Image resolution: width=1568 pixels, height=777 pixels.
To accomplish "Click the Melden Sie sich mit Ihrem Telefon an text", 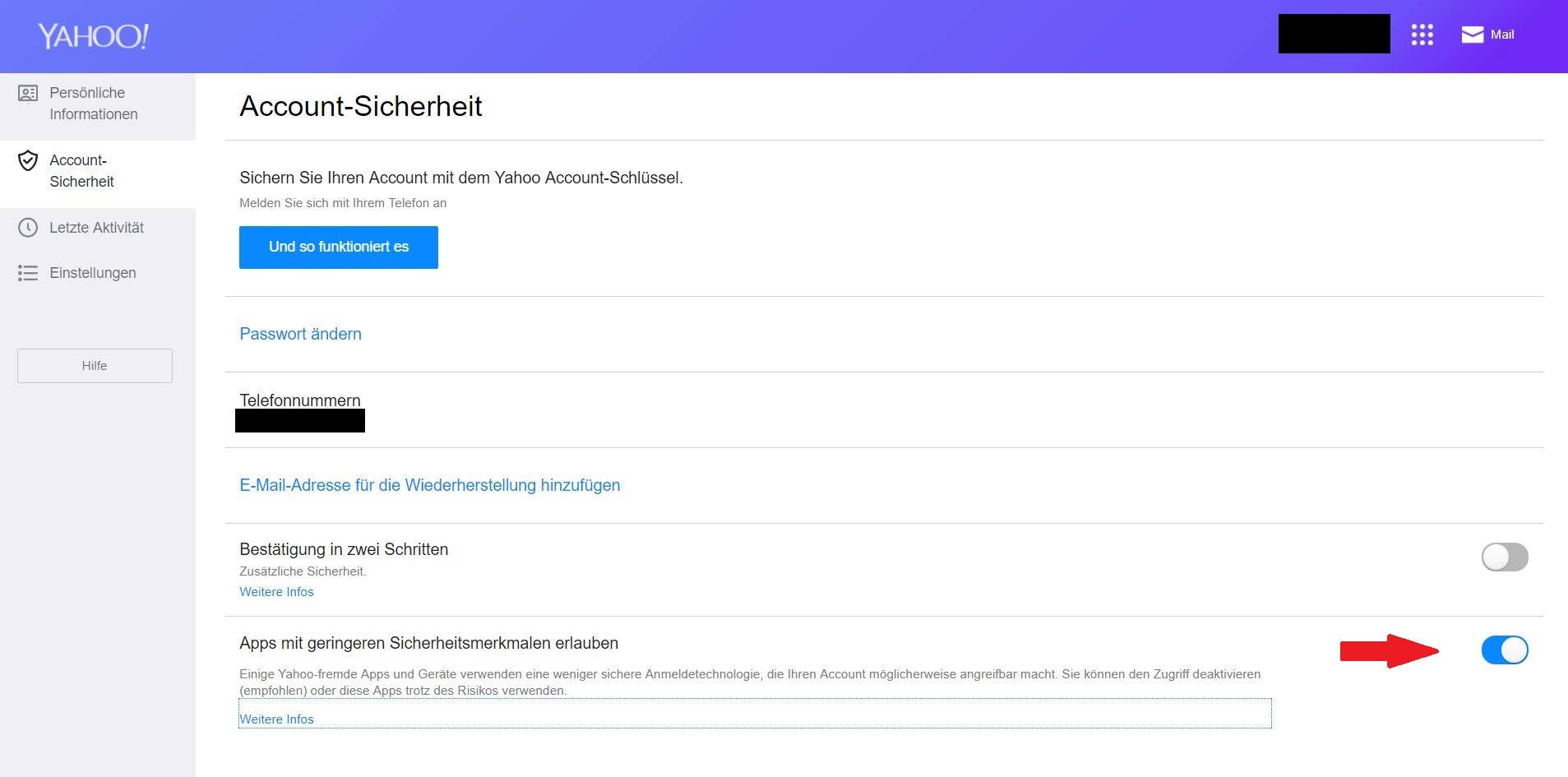I will tap(343, 203).
